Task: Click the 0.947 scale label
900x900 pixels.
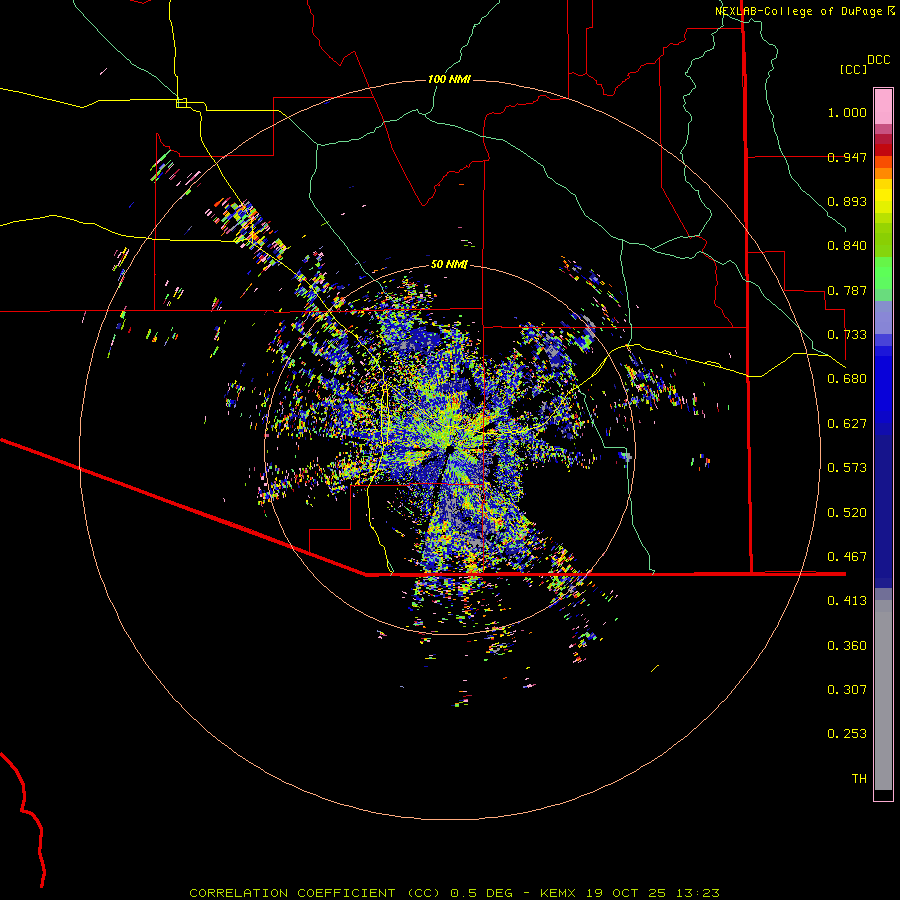Action: coord(847,157)
